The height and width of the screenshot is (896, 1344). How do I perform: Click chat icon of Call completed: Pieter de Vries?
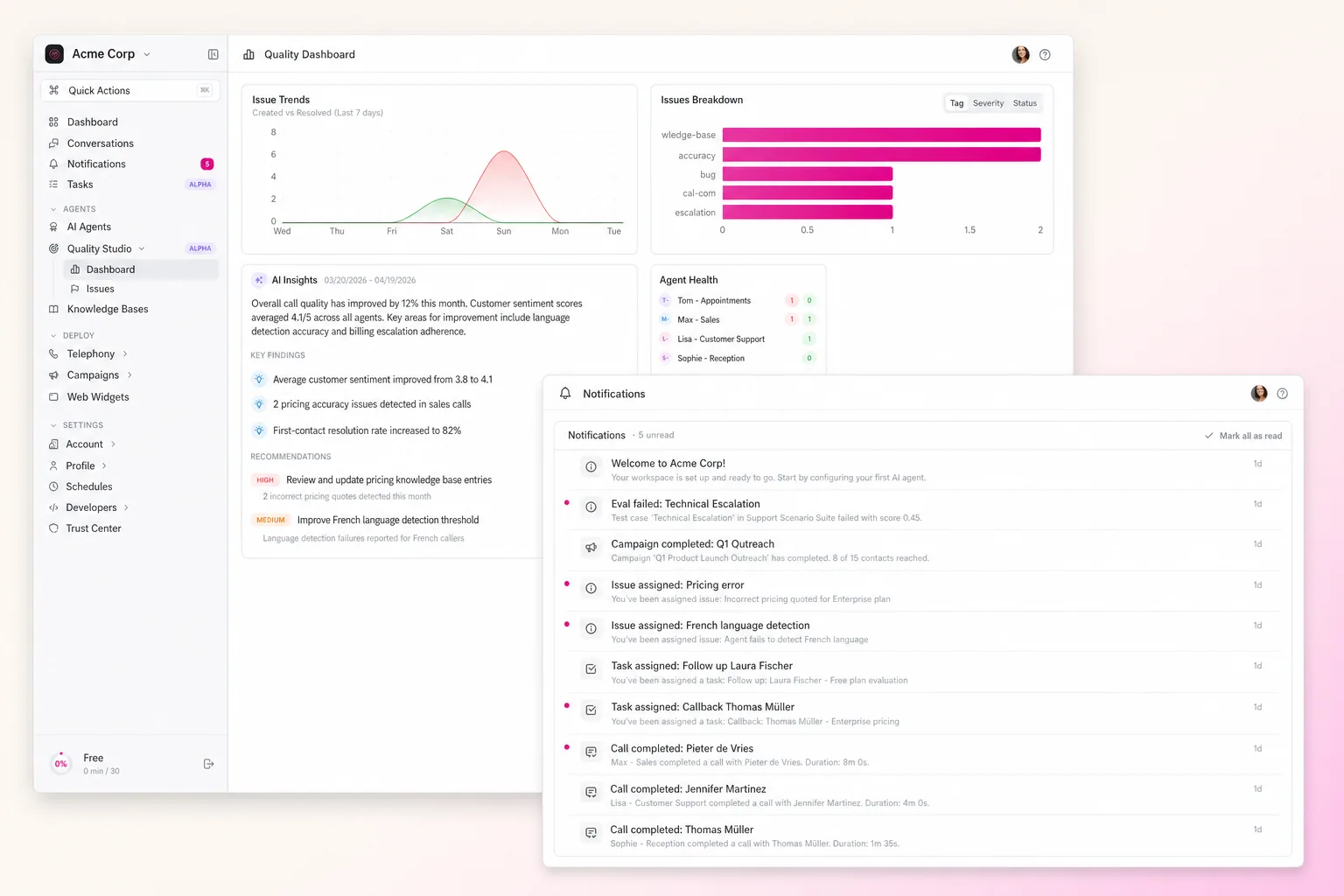pyautogui.click(x=591, y=752)
